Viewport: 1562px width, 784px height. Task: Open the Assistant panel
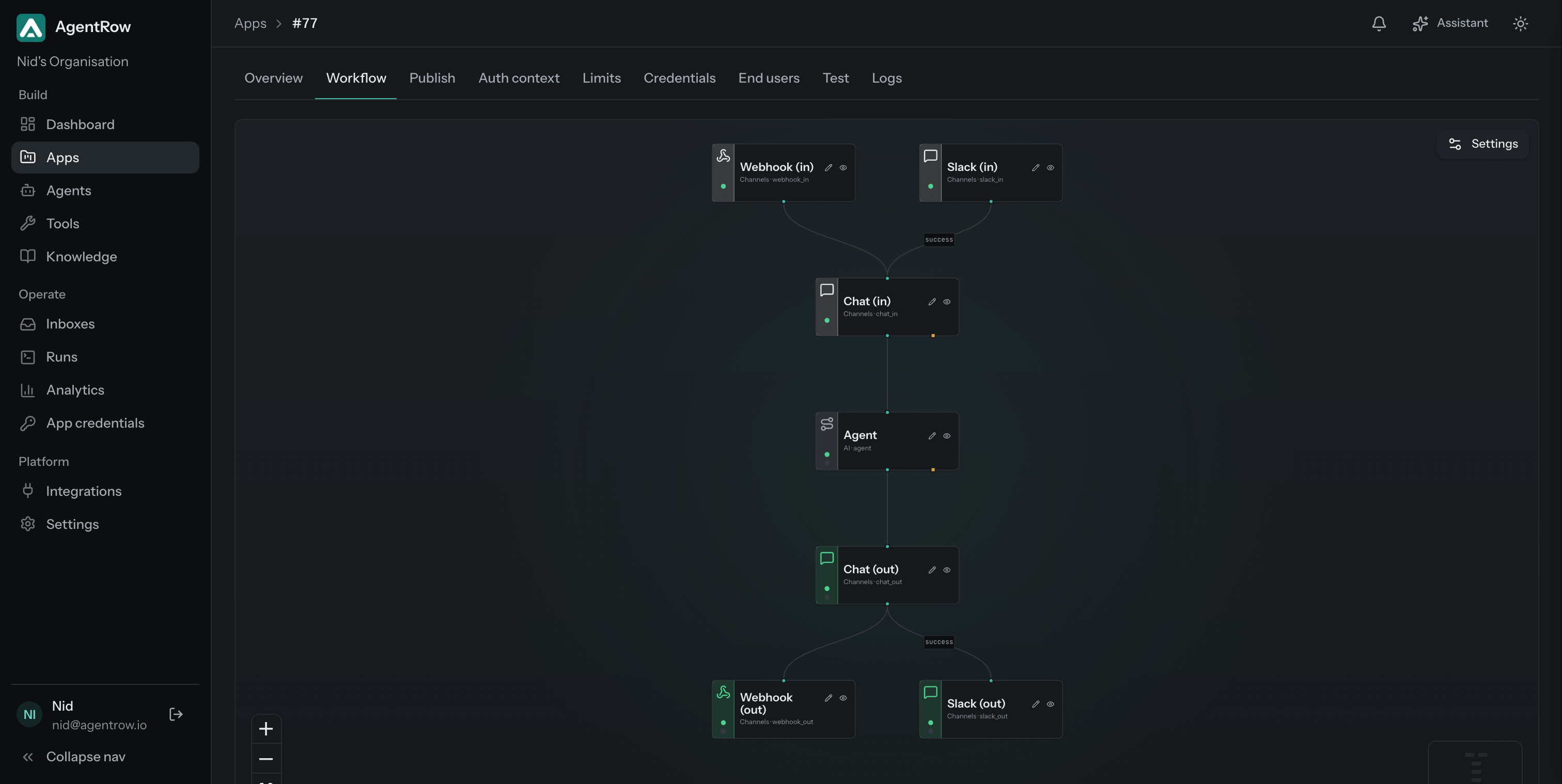point(1450,24)
